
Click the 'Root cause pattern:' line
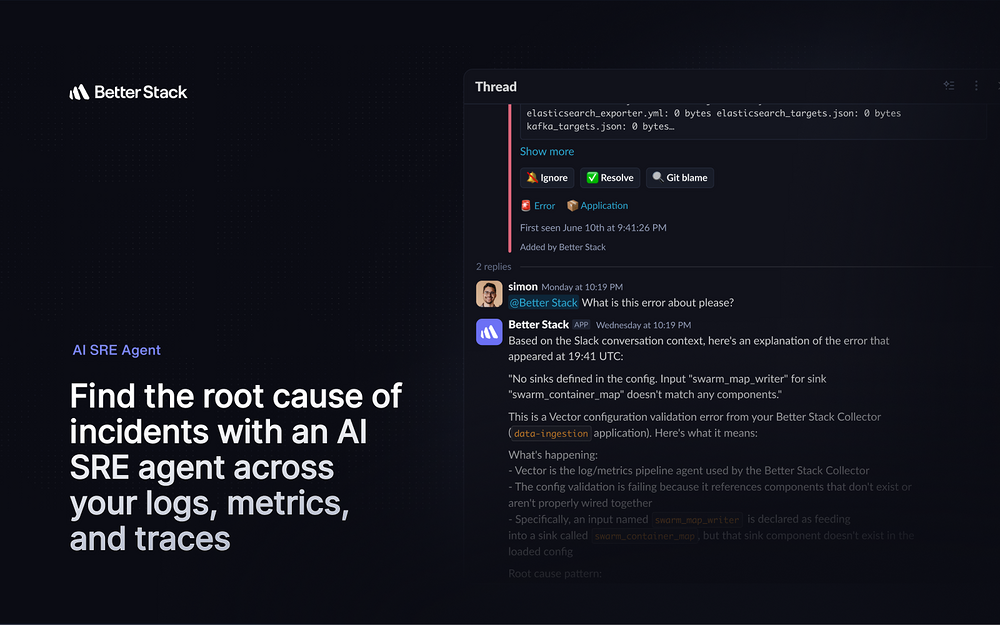click(x=555, y=573)
